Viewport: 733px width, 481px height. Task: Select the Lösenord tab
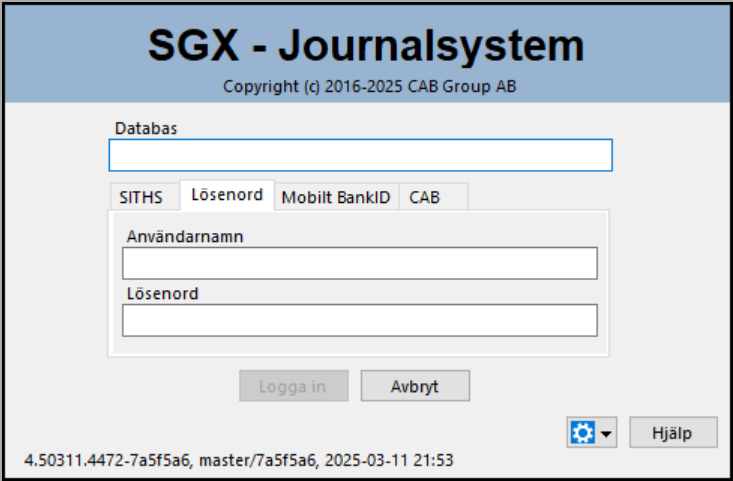(227, 195)
